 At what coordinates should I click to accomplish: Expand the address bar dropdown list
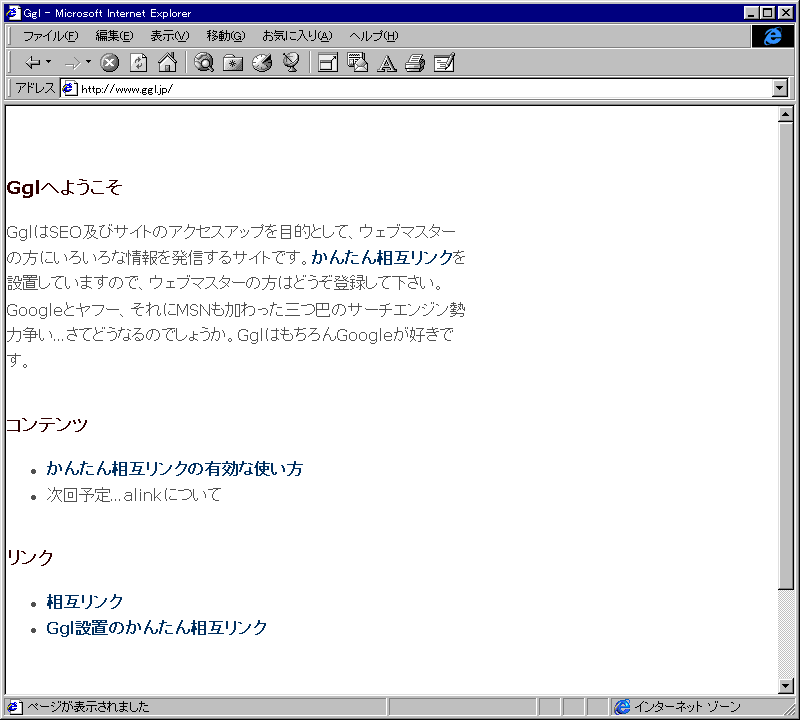780,89
